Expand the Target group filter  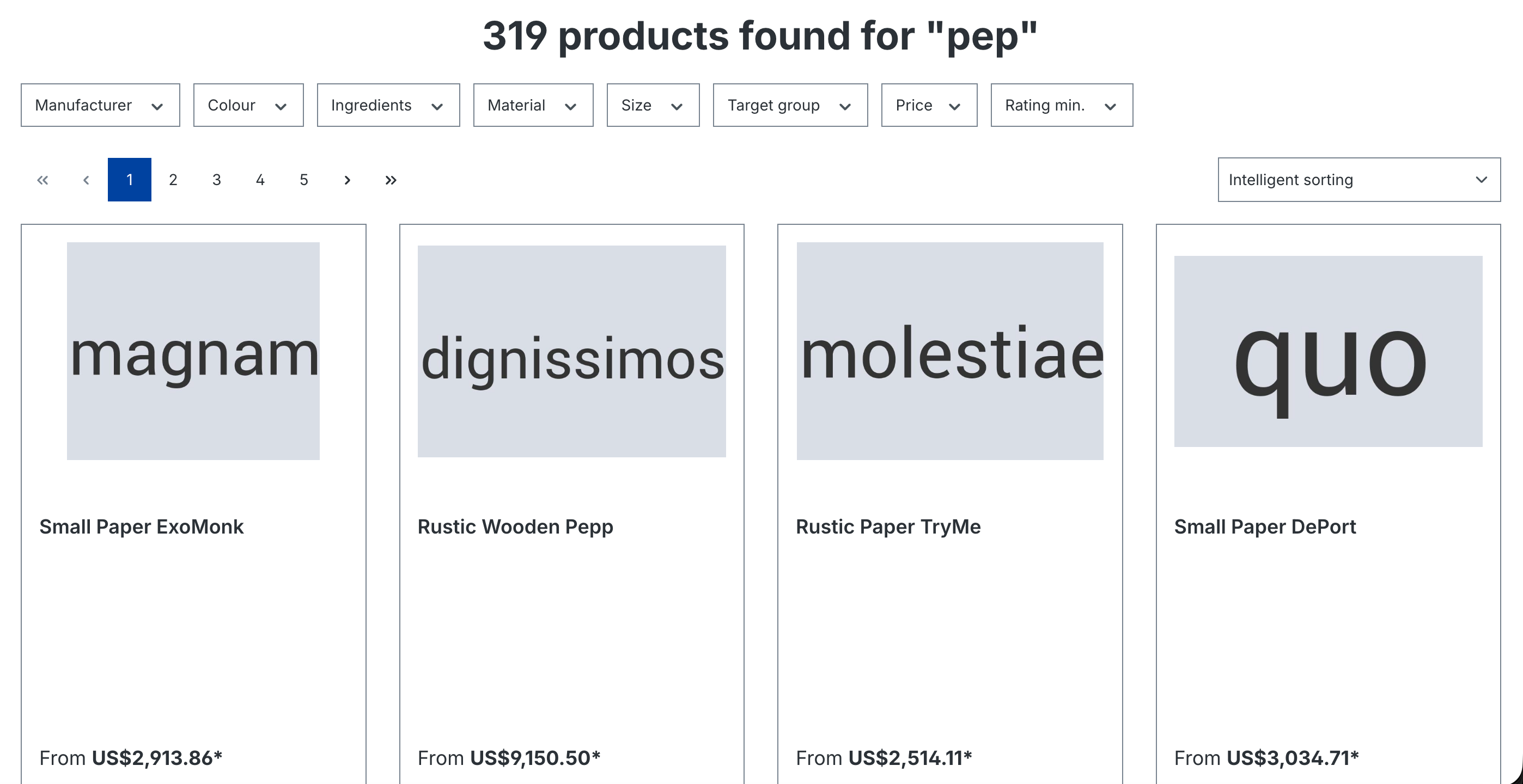pos(790,105)
